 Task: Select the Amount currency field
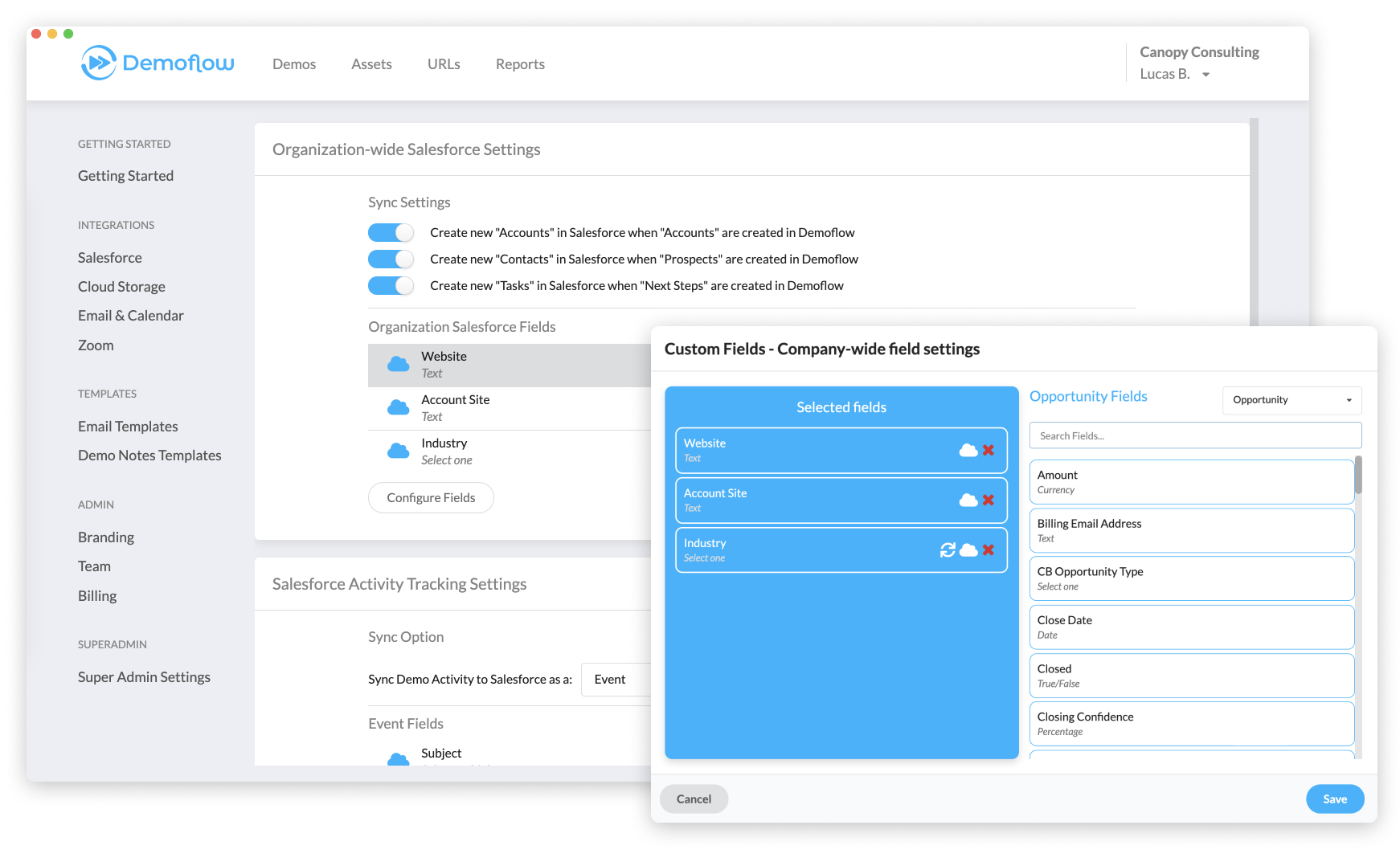click(x=1191, y=482)
